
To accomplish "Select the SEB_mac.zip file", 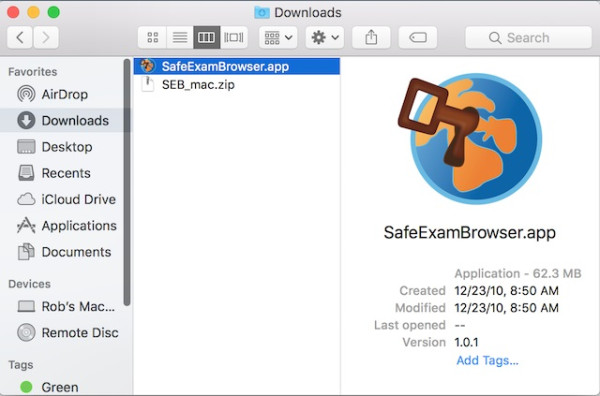I will tap(236, 85).
